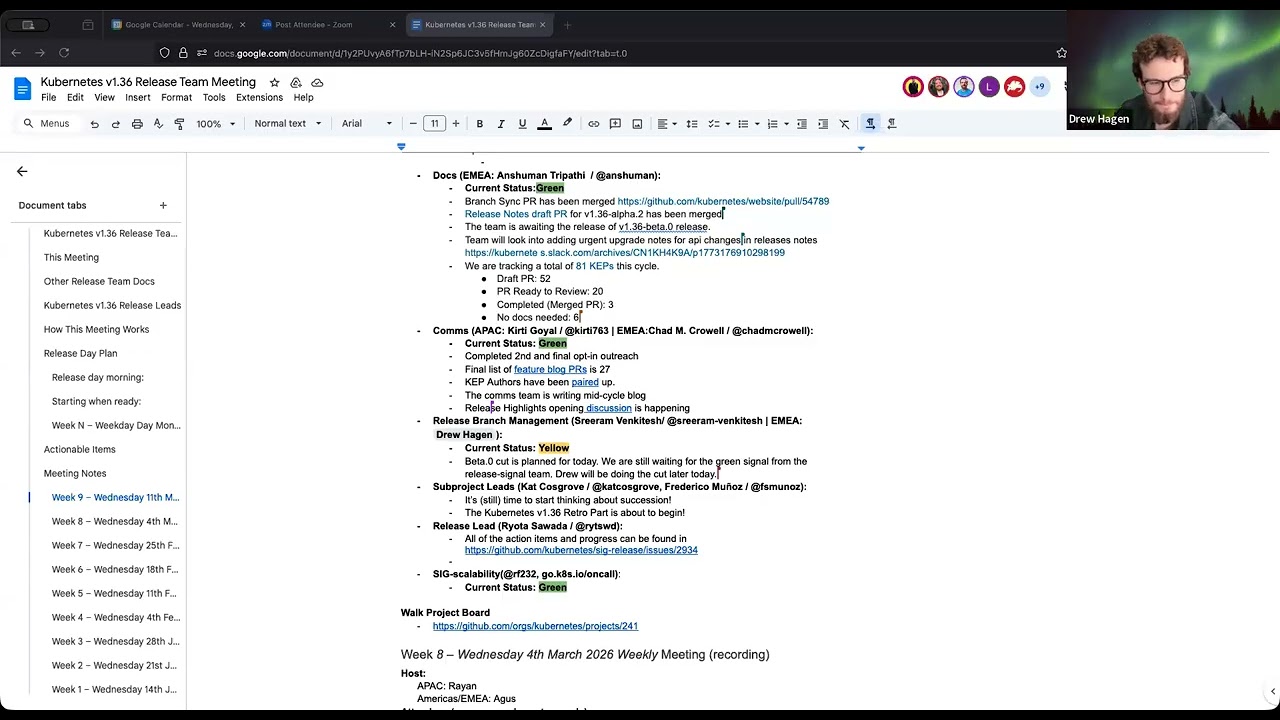
Task: Print the document with printer icon
Action: 137,124
